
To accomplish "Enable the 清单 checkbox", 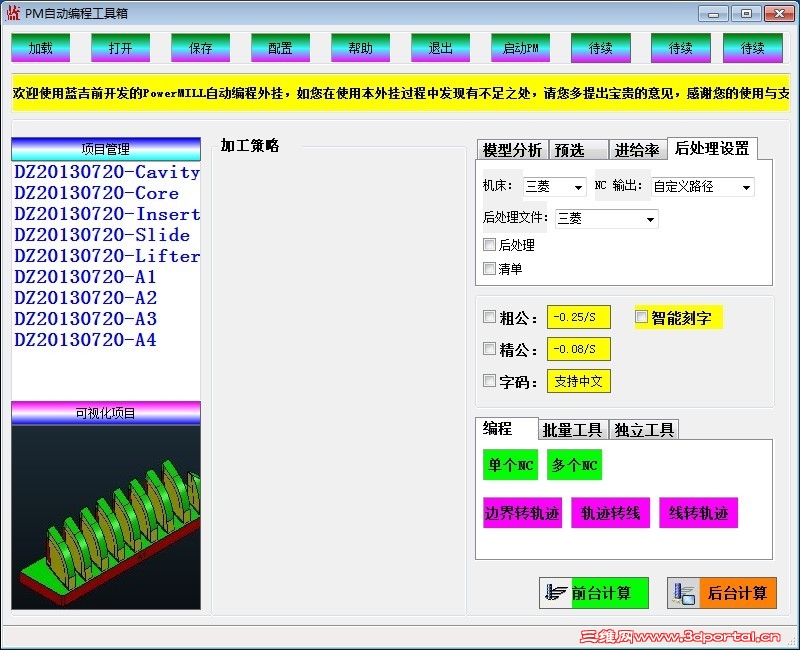I will pos(489,268).
